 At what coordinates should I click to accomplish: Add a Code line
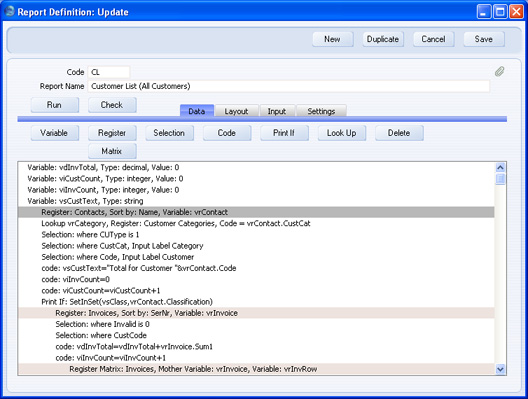tap(227, 133)
